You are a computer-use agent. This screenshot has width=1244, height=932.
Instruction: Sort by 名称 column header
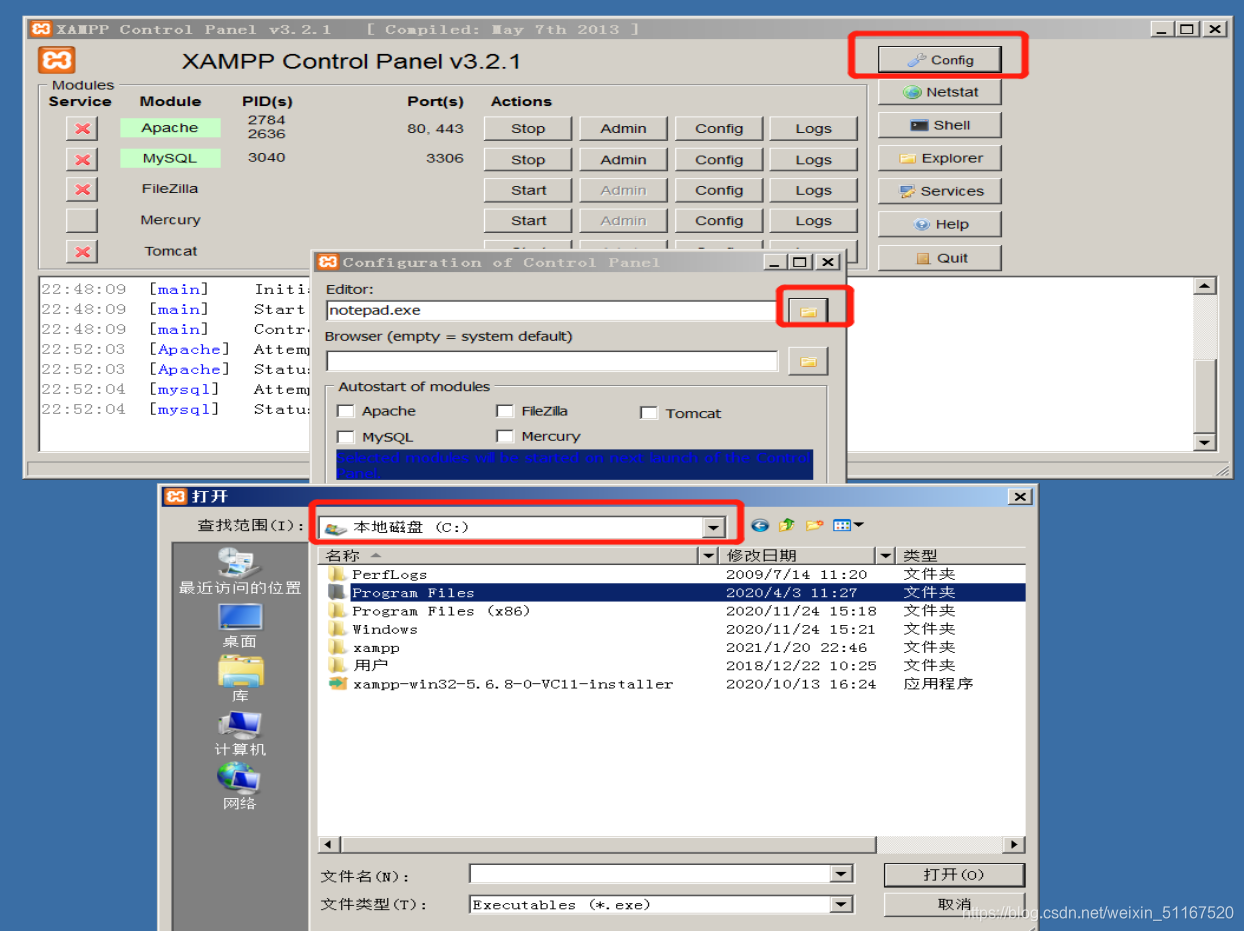[509, 556]
